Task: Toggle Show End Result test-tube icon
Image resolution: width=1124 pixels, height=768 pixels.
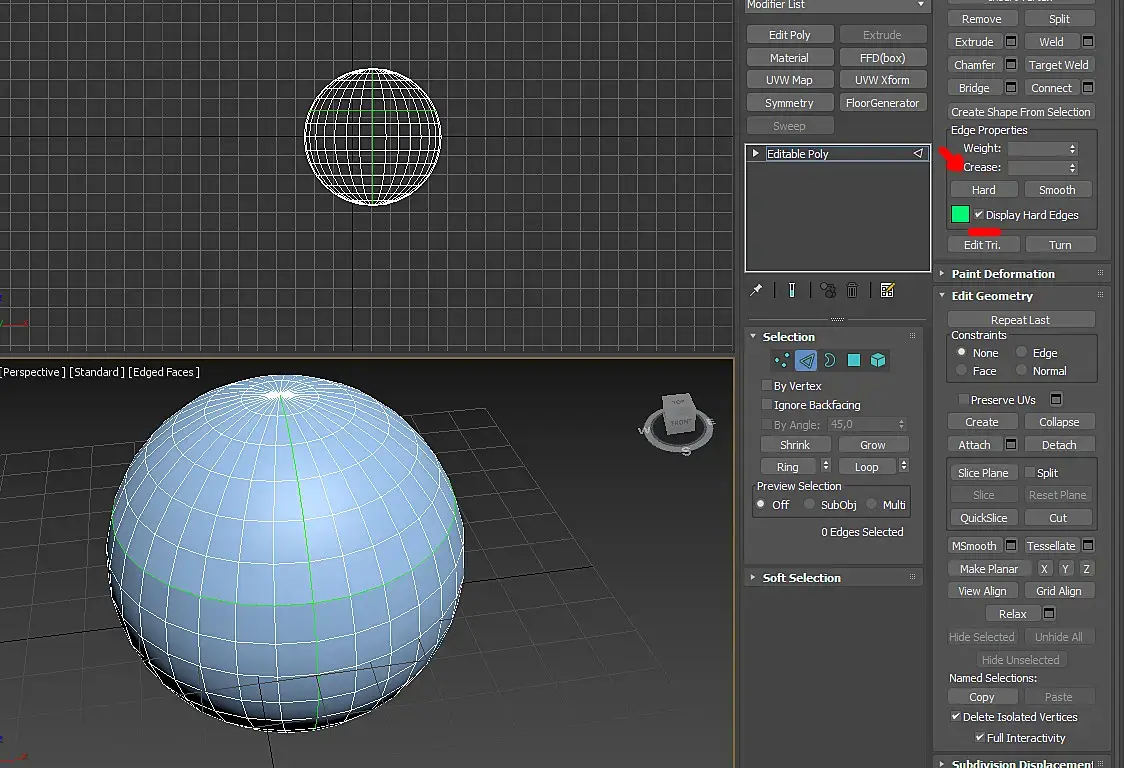Action: (x=791, y=290)
